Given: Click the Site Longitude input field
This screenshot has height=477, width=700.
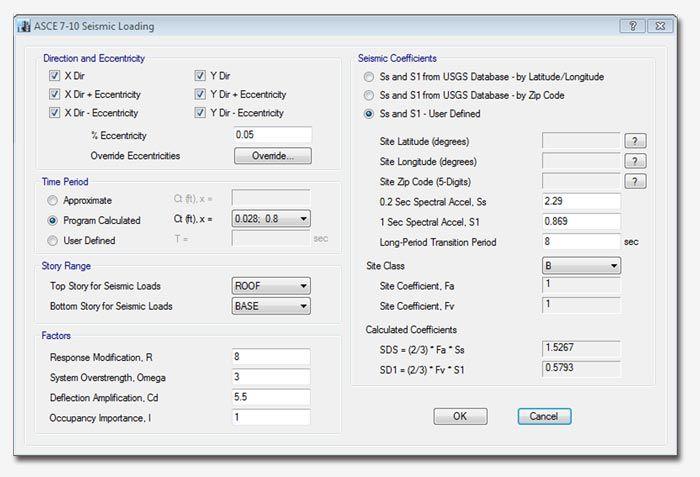Looking at the screenshot, I should pos(581,160).
